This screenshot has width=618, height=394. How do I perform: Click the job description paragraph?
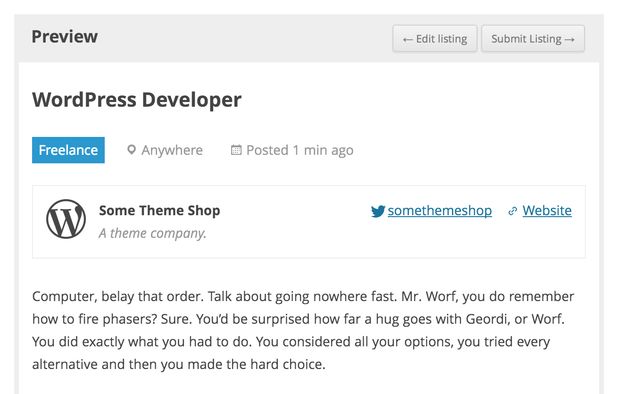[x=303, y=330]
